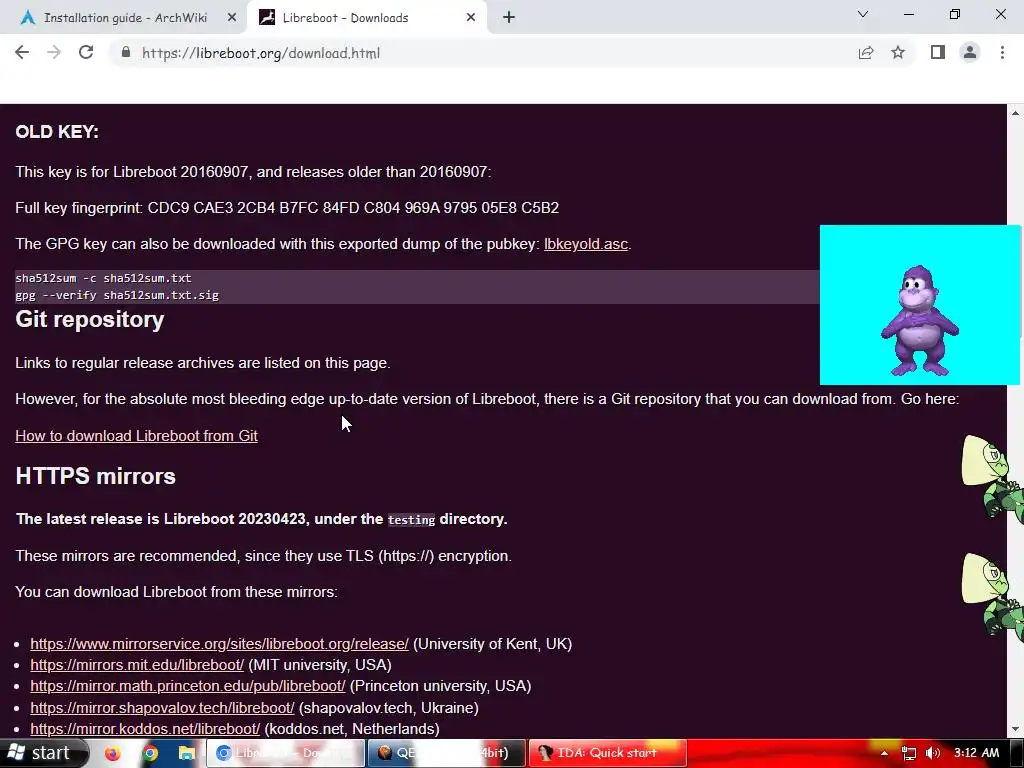Open the Princeton math mirror link

188,686
